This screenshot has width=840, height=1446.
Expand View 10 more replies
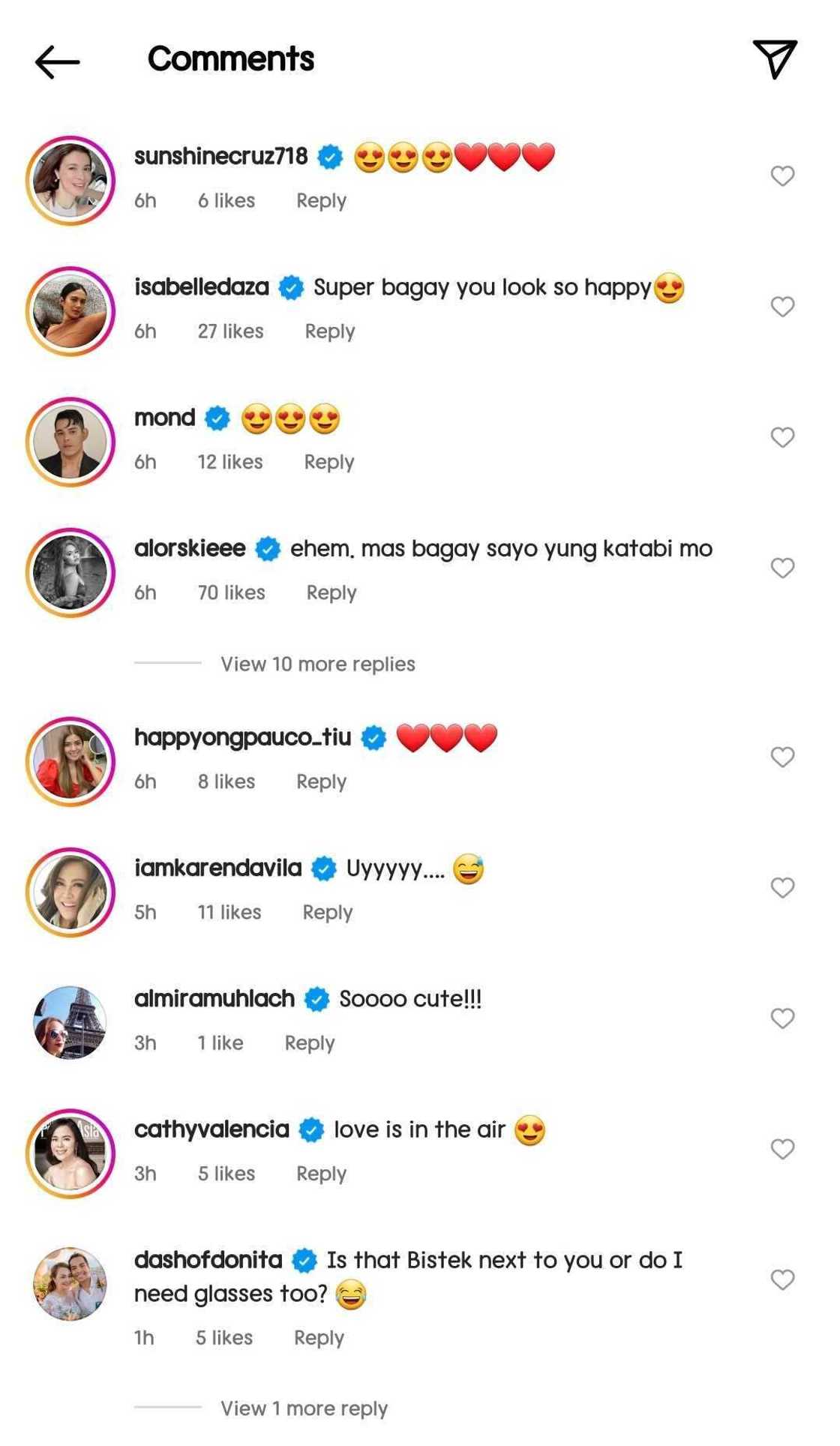coord(317,664)
